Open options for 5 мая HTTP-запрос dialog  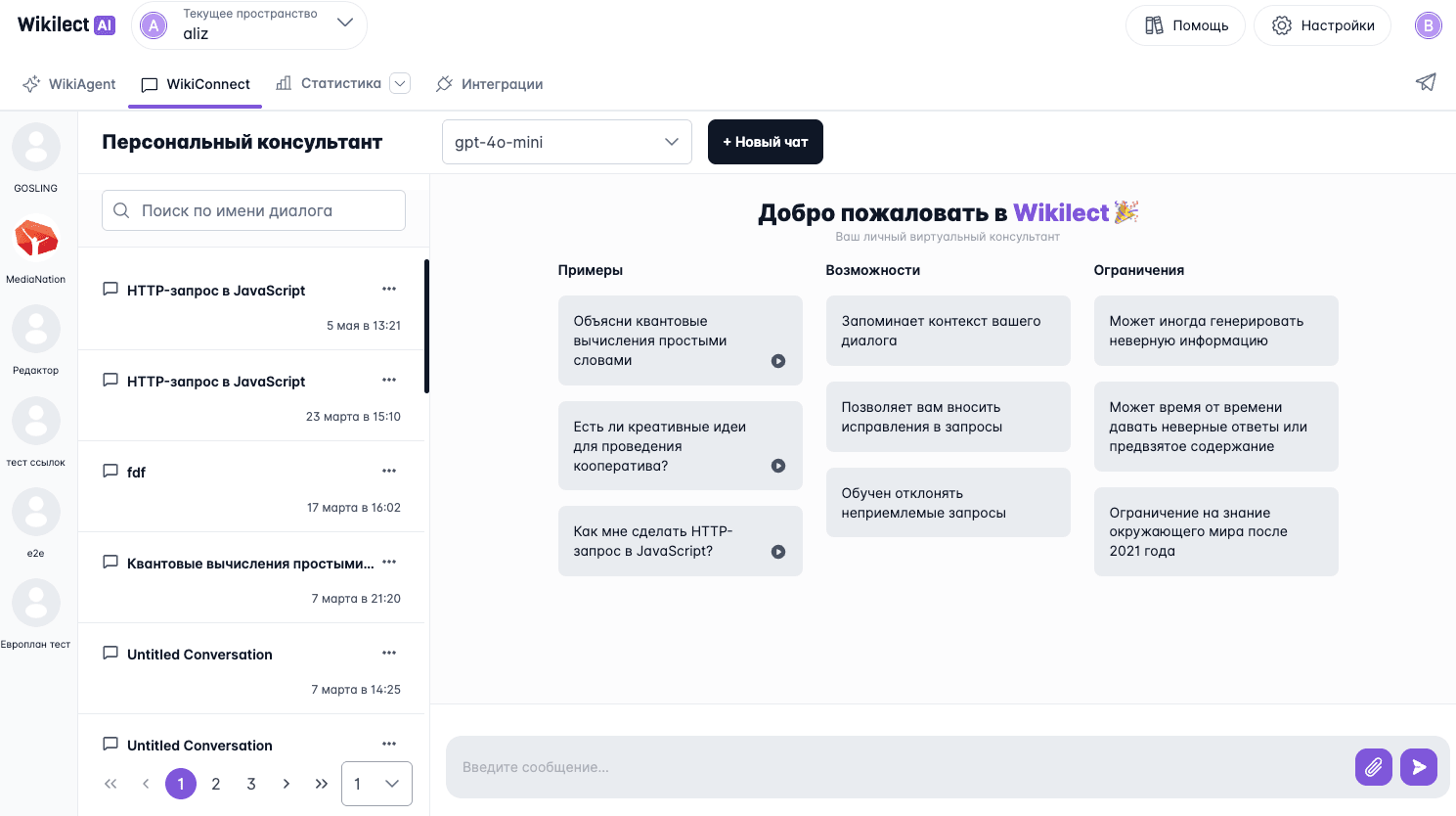[x=389, y=289]
